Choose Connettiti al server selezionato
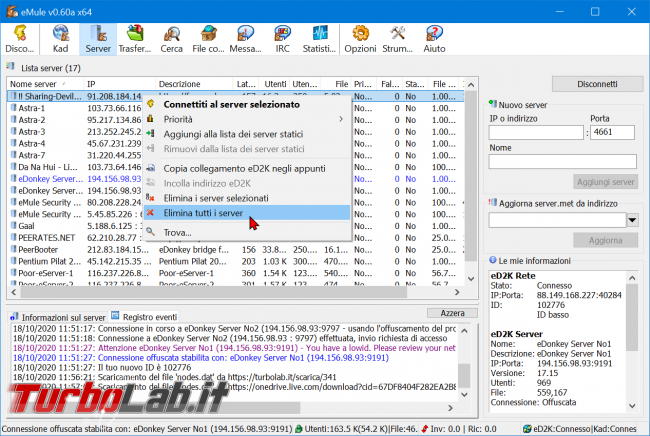Image resolution: width=650 pixels, height=436 pixels. click(247, 104)
